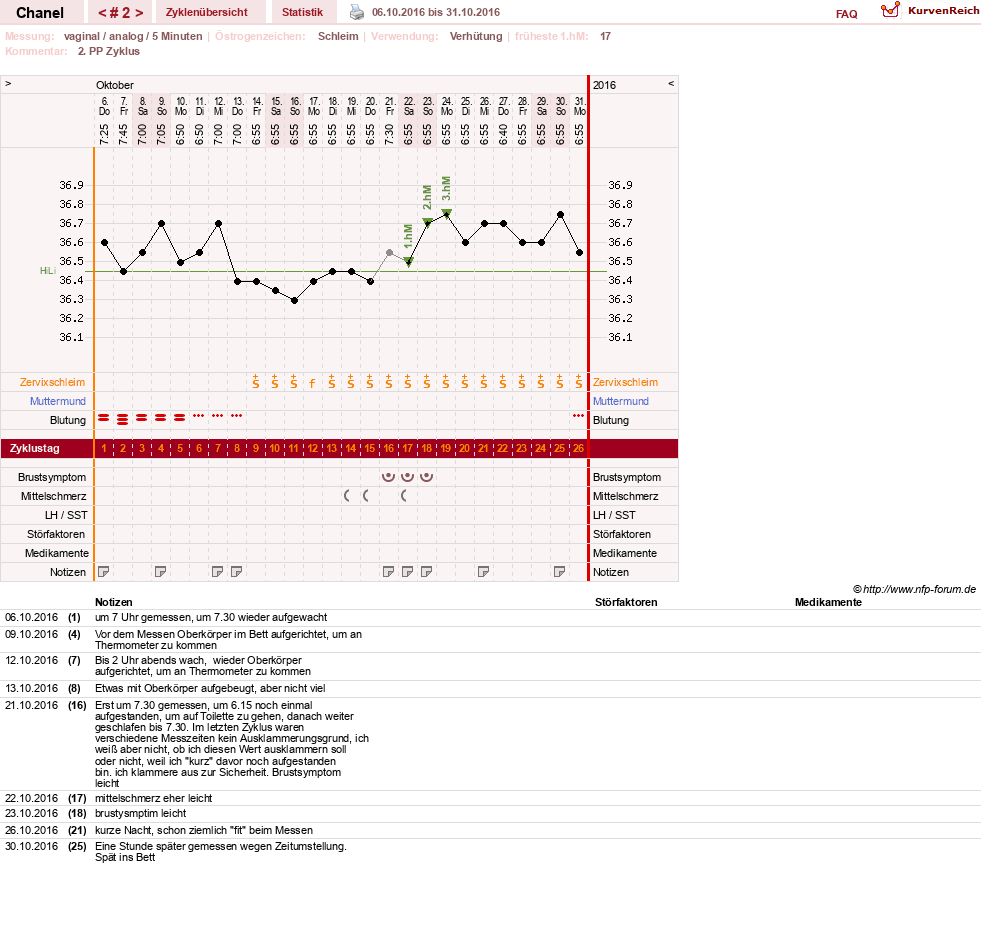
Task: Click the 1.hM green triangle marker
Action: [x=409, y=261]
